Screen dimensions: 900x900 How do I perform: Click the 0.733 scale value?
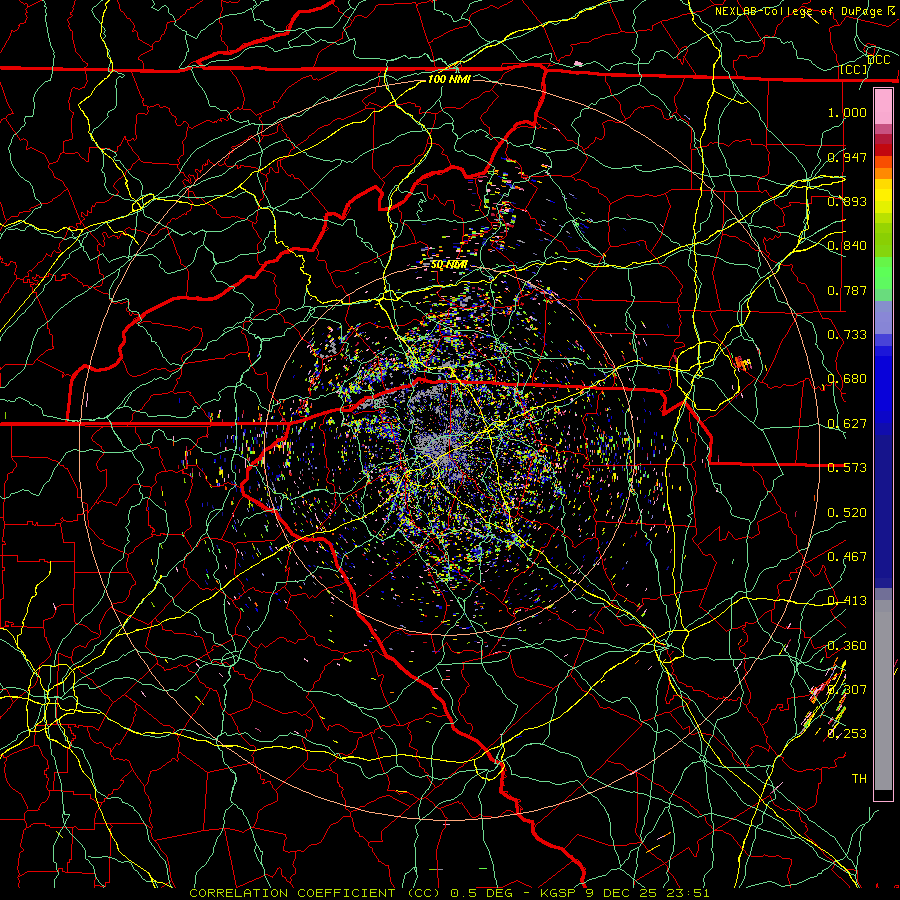[x=847, y=335]
